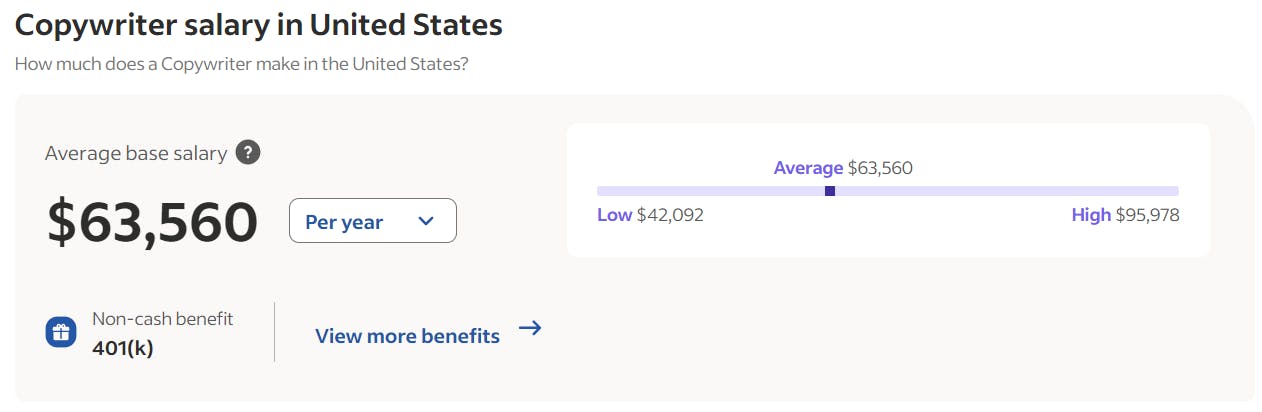Click the Non-cash benefit label
The image size is (1262, 412).
(163, 319)
